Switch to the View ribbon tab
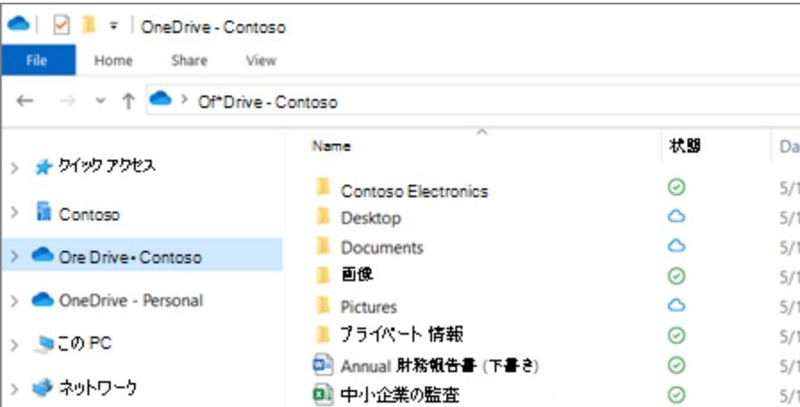 [261, 61]
